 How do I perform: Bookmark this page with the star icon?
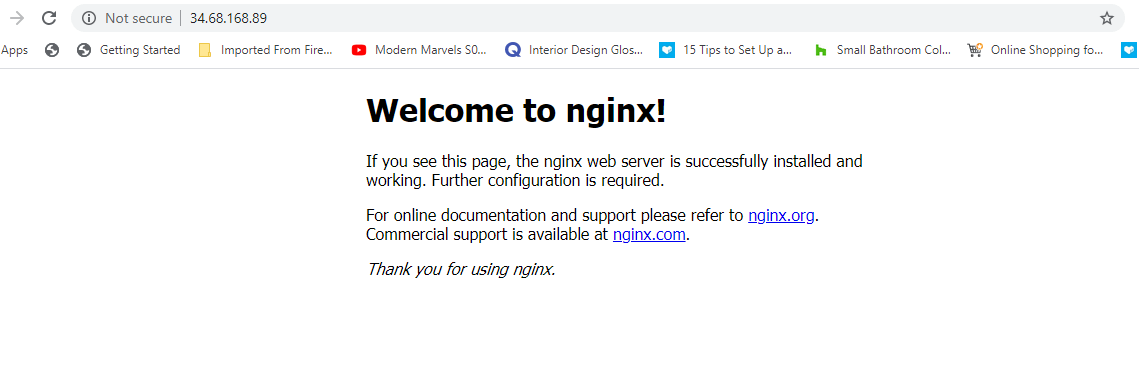pyautogui.click(x=1106, y=18)
